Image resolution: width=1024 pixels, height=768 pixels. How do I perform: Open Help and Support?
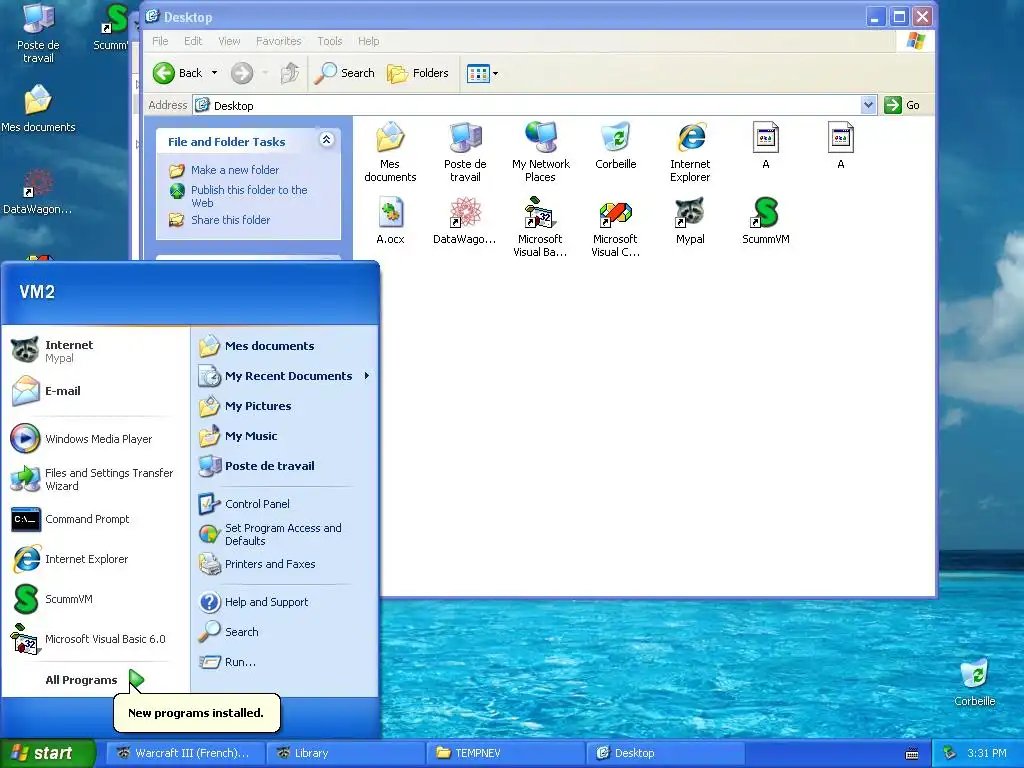(285, 602)
